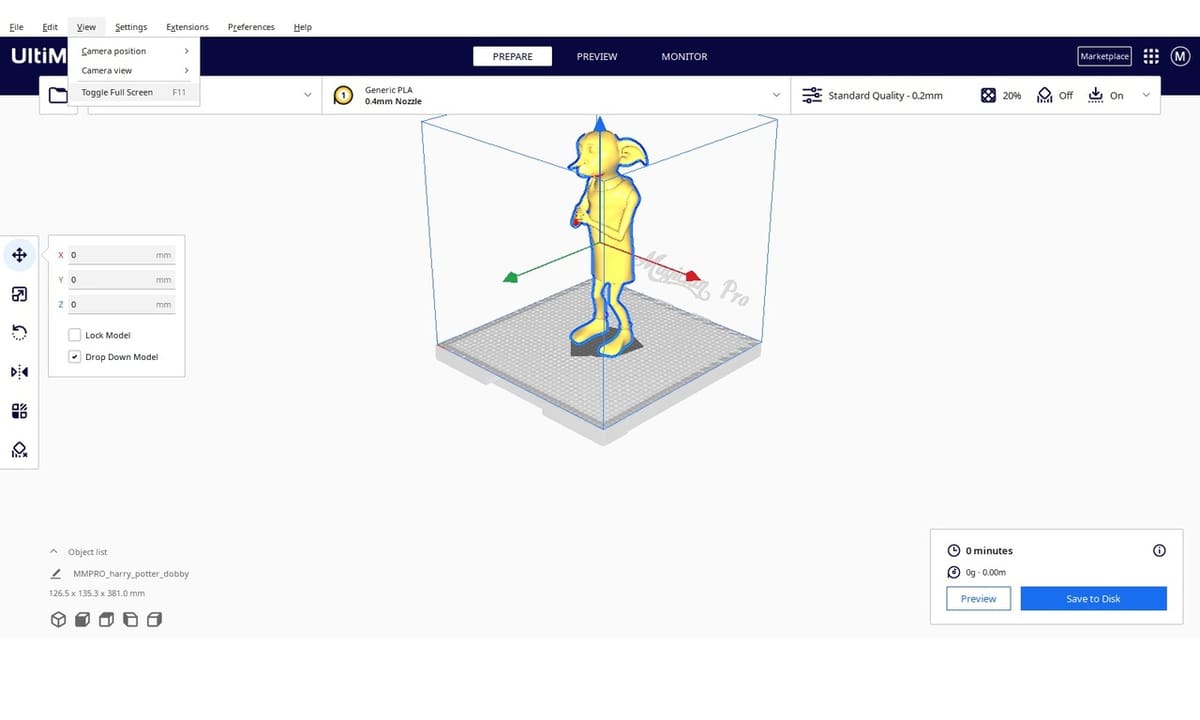This screenshot has height=720, width=1200.
Task: Click the pencil rename icon for model
Action: click(56, 574)
